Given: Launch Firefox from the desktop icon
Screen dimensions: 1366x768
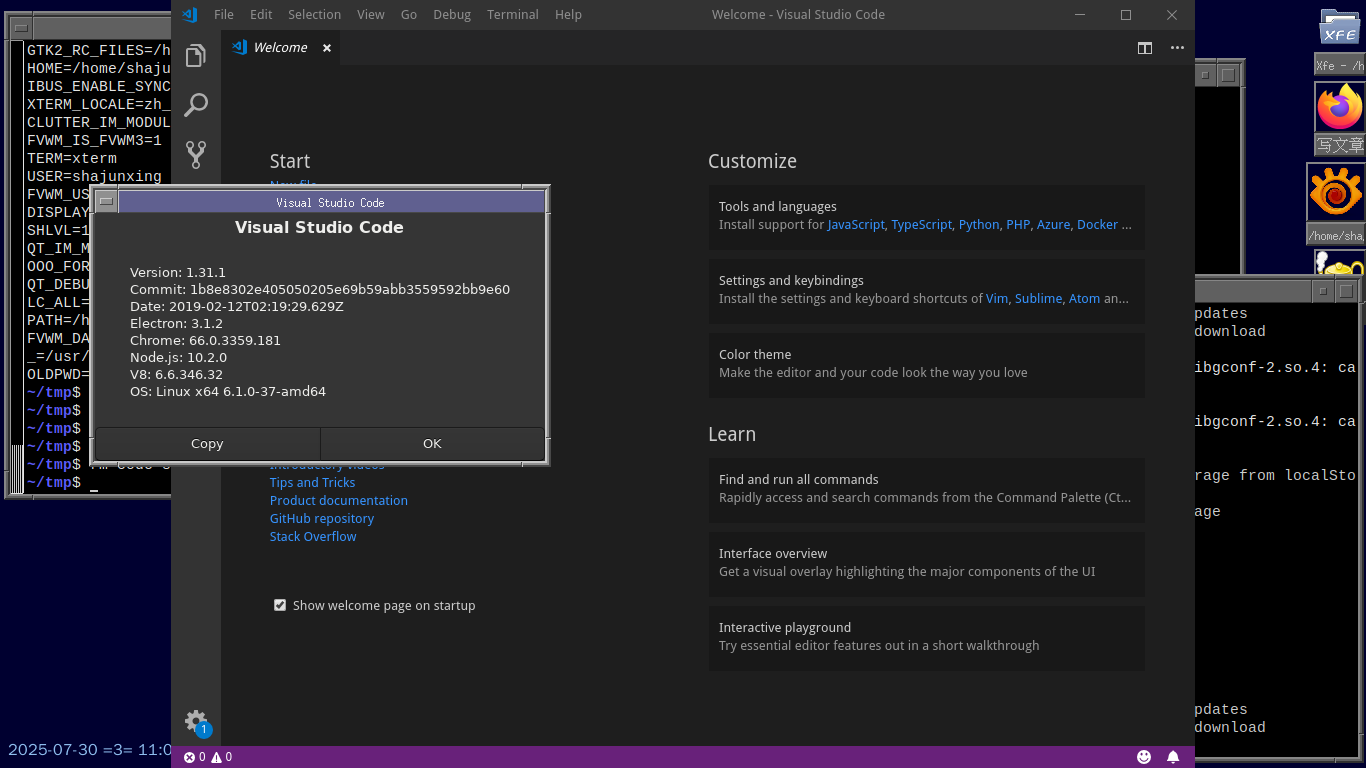Looking at the screenshot, I should pos(1340,107).
